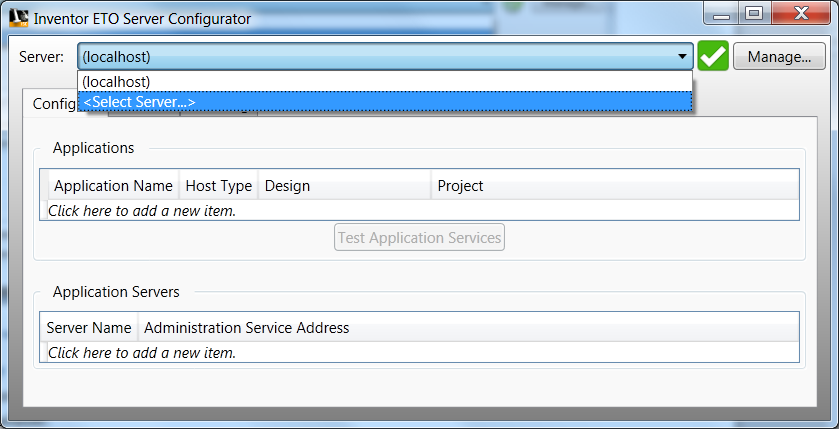
Task: Maximize the Server Configurator window
Action: click(x=754, y=14)
